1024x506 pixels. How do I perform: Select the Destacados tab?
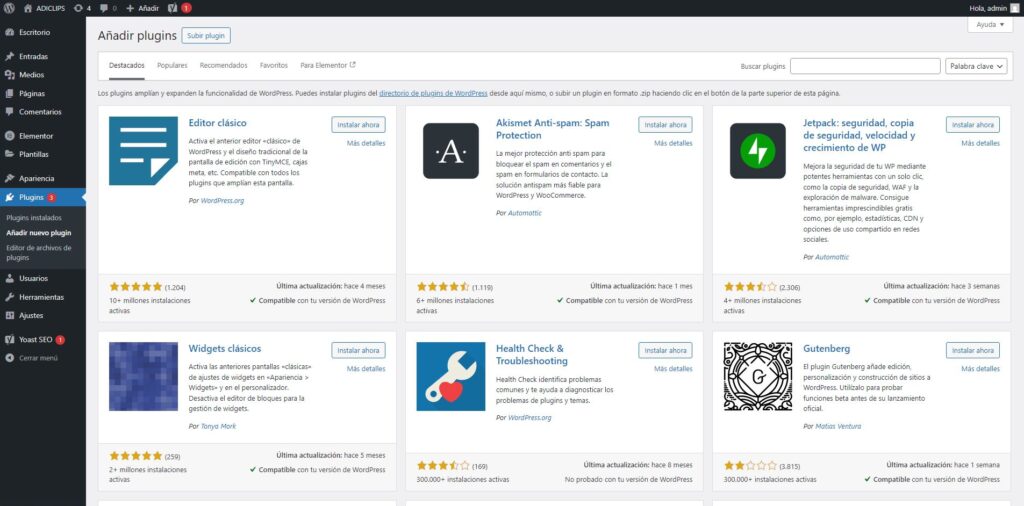[127, 65]
